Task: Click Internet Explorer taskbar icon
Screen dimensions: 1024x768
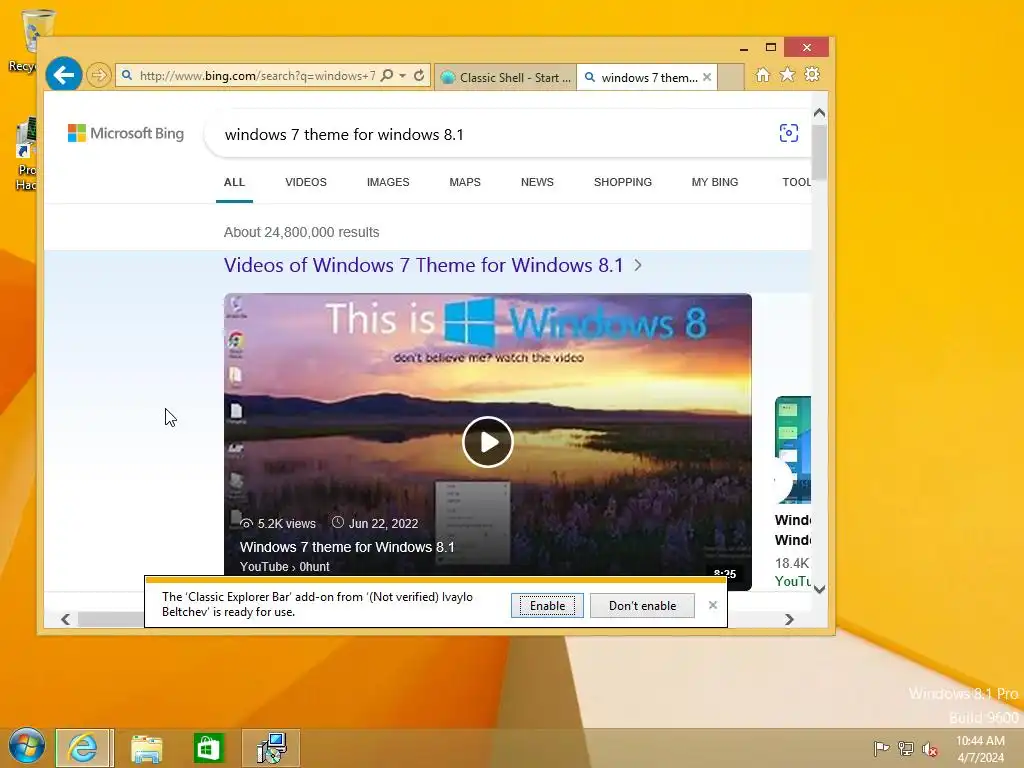Action: coord(84,748)
